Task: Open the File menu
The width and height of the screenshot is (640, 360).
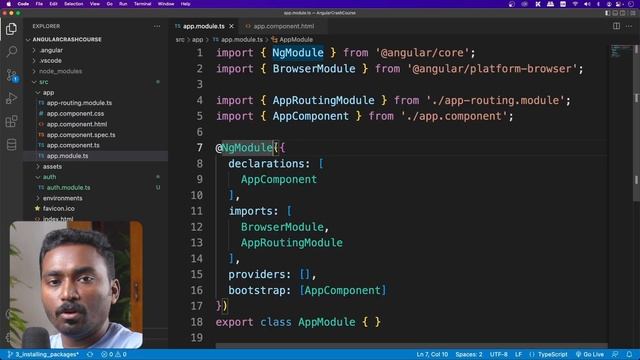Action: tap(39, 4)
